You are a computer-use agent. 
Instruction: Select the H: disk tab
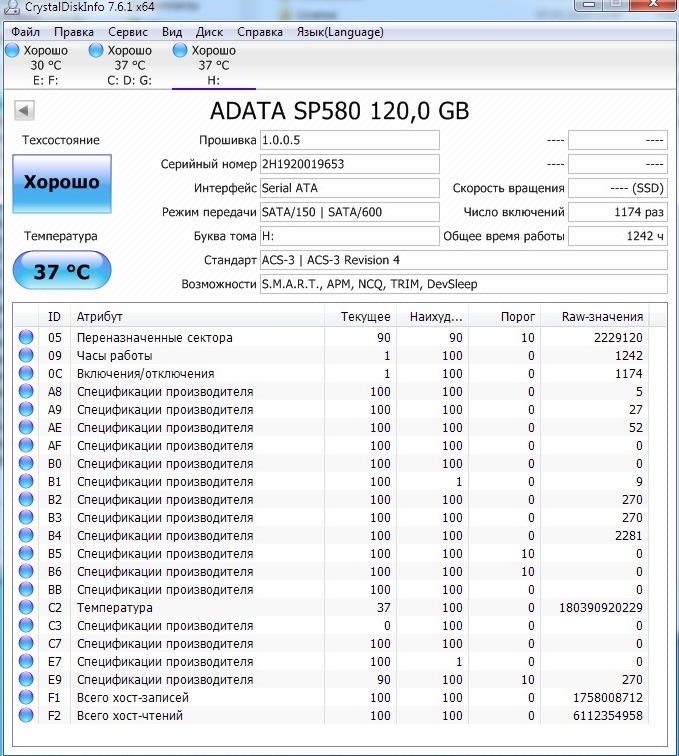coord(214,65)
